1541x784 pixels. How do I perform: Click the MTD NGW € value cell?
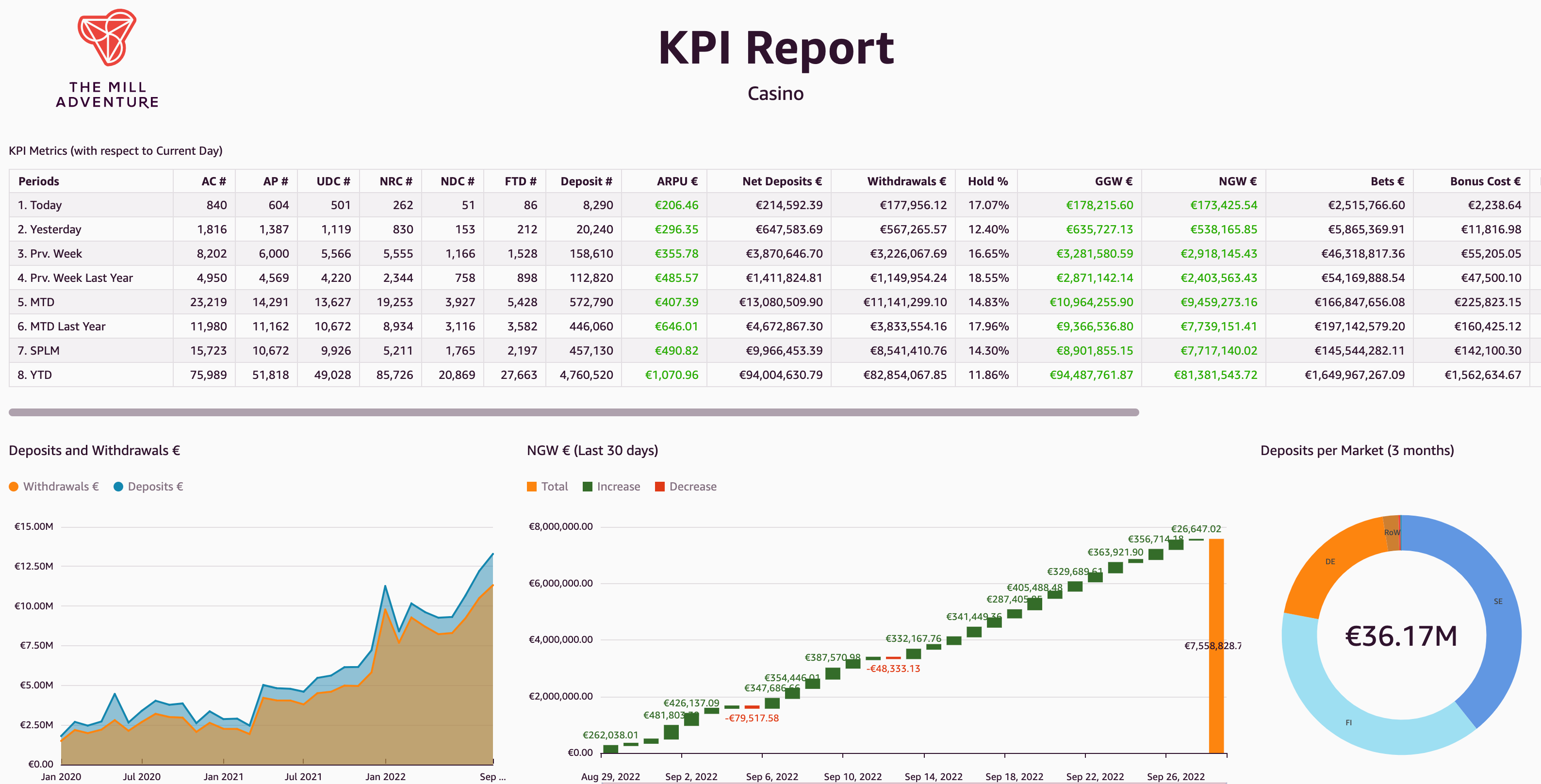pos(1218,302)
